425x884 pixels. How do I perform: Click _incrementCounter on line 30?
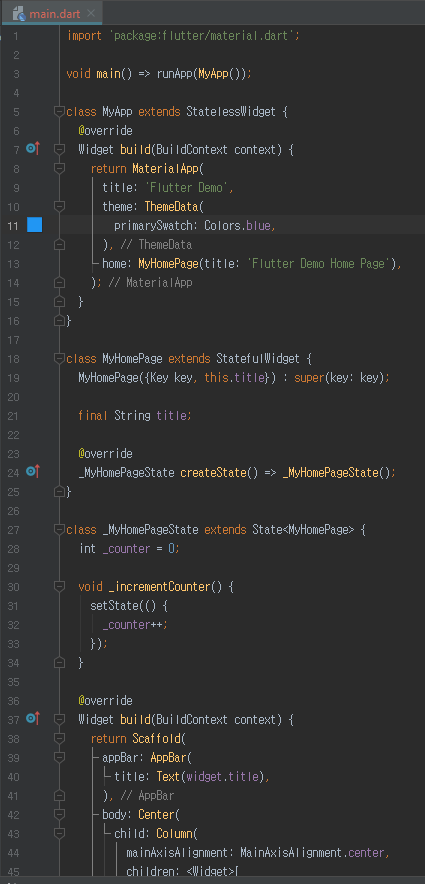click(x=158, y=586)
